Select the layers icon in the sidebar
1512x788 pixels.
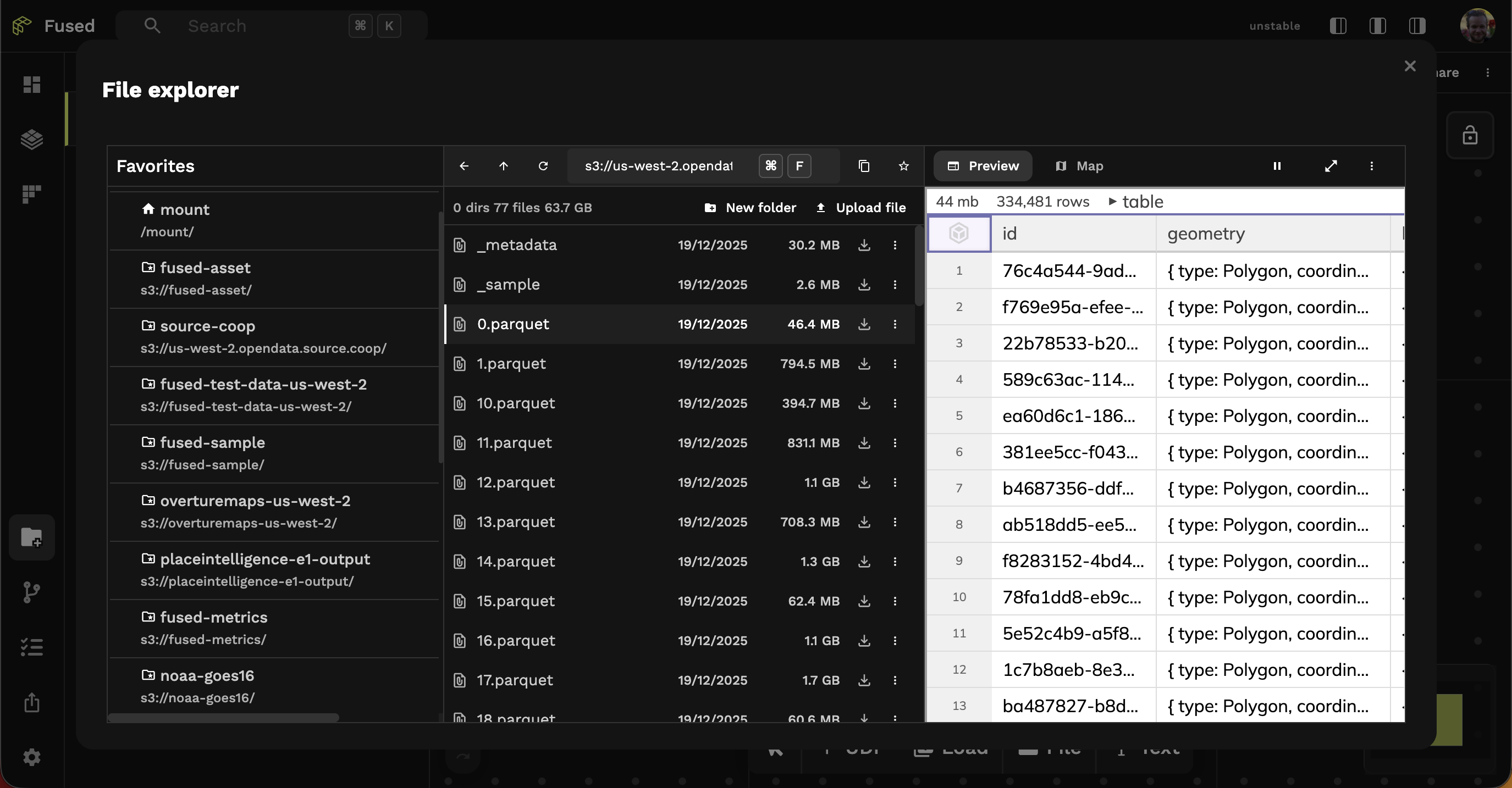click(32, 140)
